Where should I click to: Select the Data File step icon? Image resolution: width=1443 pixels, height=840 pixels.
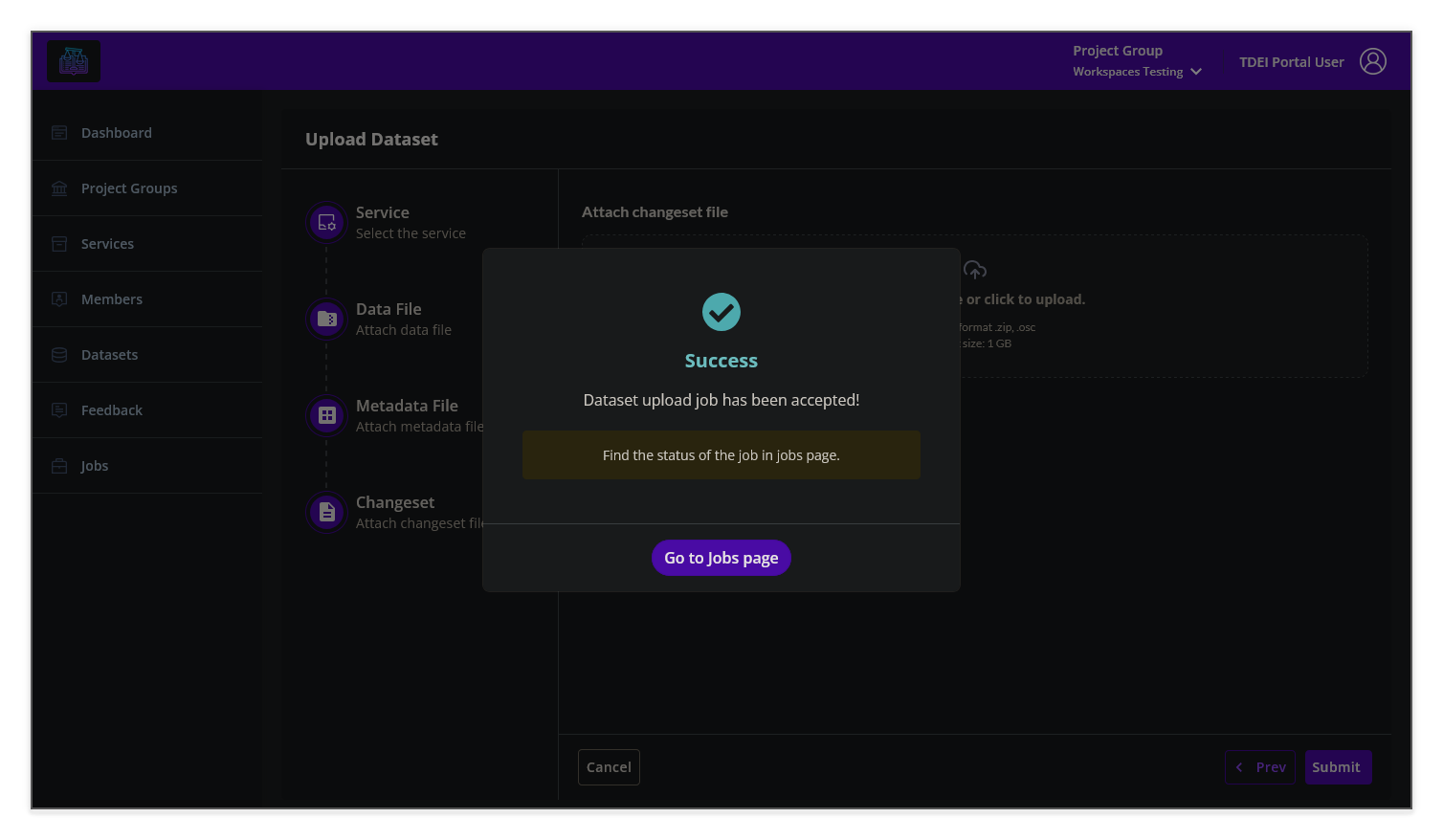pyautogui.click(x=325, y=319)
